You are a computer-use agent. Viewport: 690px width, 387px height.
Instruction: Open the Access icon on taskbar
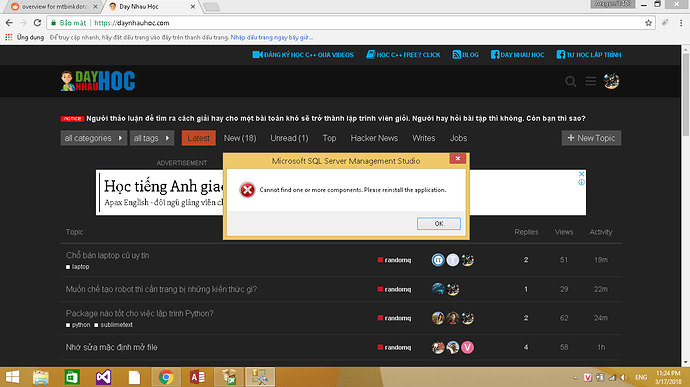(197, 377)
